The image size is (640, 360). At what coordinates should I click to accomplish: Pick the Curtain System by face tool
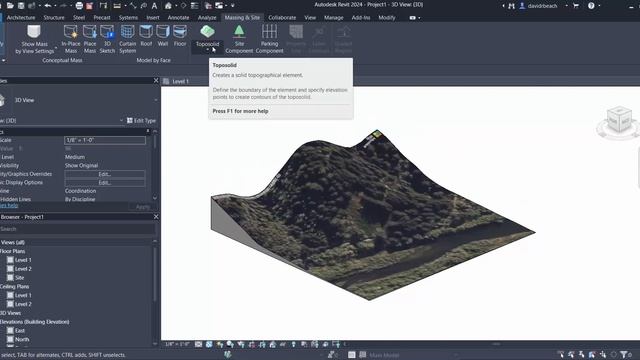click(x=127, y=39)
